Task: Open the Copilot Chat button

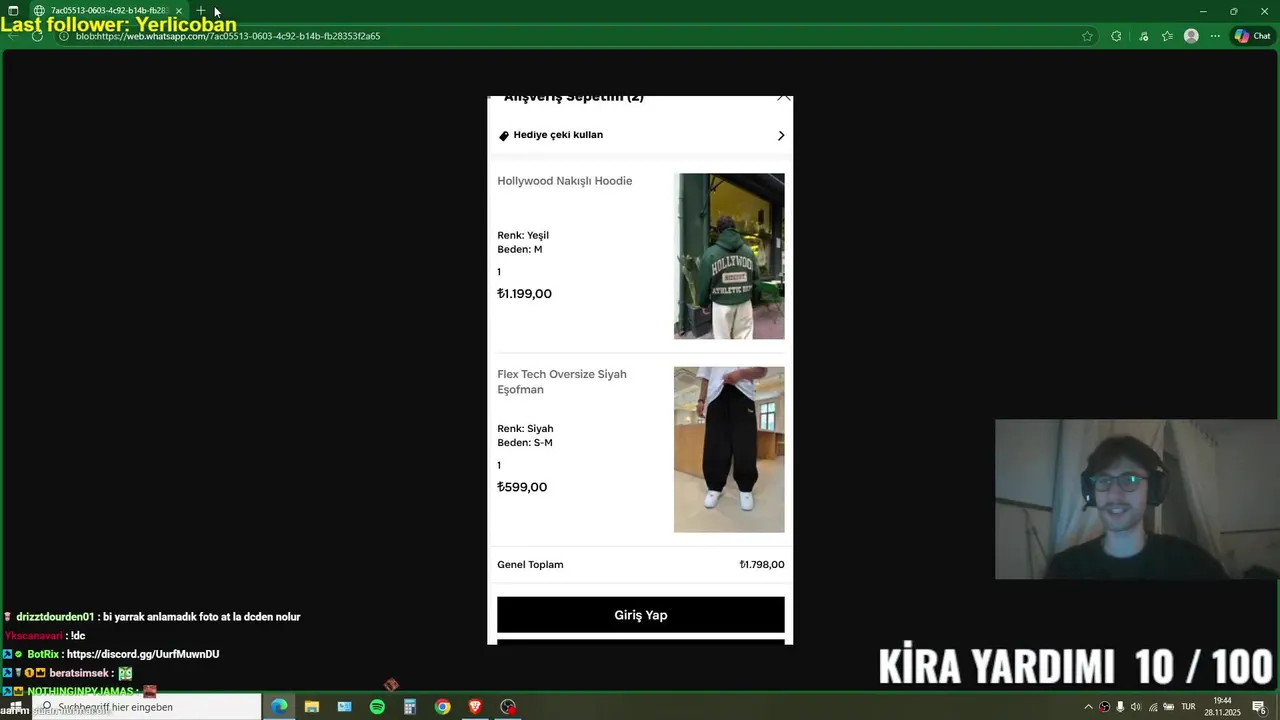Action: [1252, 36]
